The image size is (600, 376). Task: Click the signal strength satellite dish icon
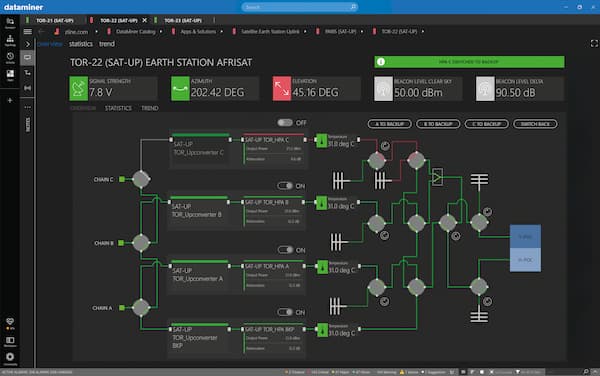pos(78,88)
